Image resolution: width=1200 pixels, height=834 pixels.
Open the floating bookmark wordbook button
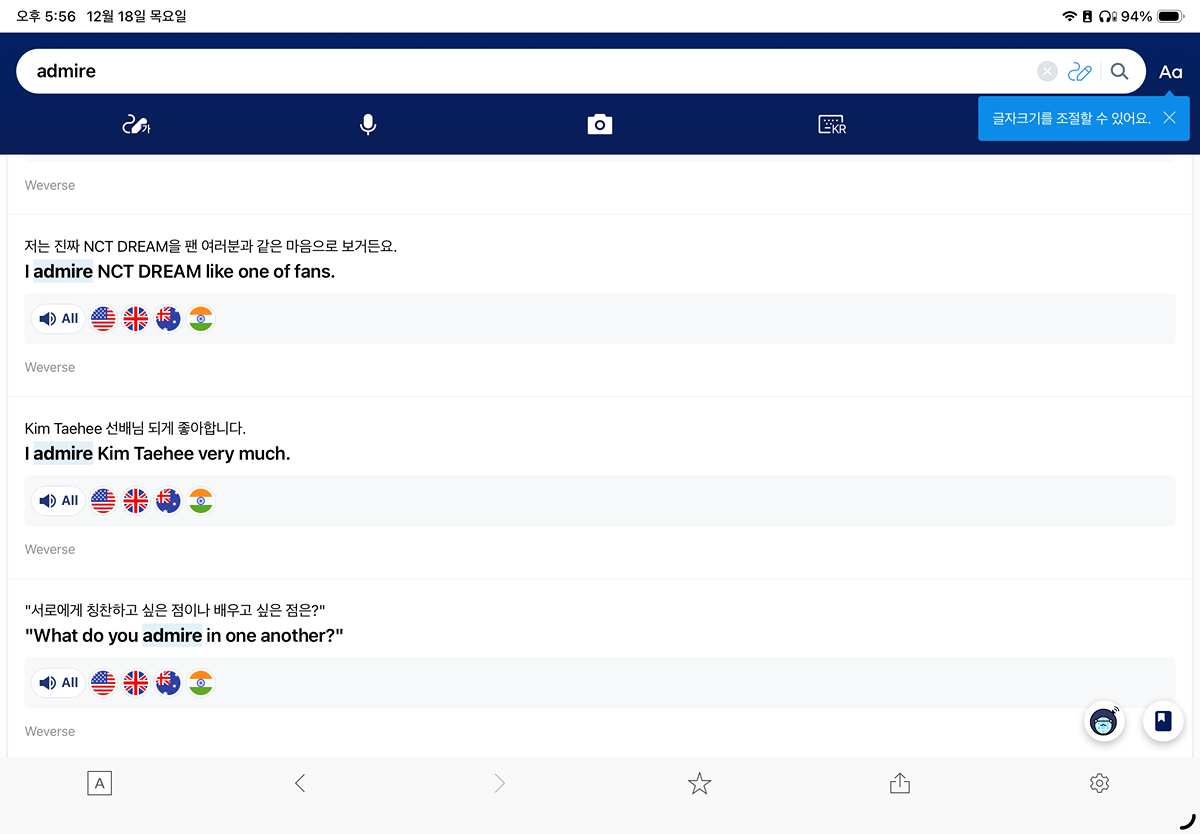pos(1163,721)
